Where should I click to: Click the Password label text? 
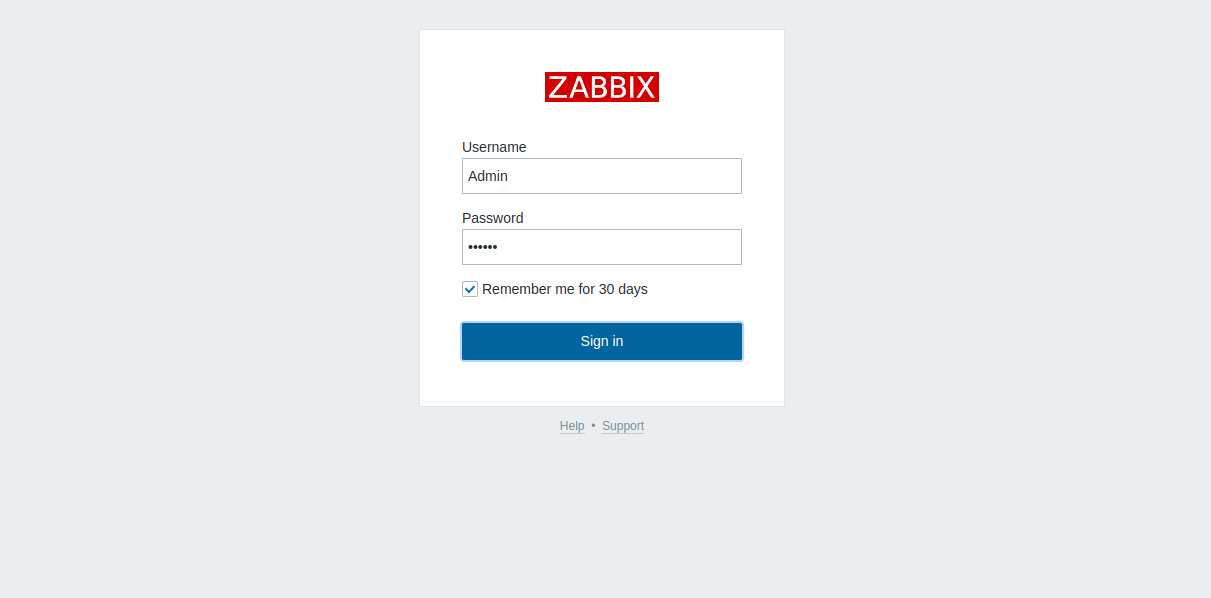pyautogui.click(x=493, y=218)
